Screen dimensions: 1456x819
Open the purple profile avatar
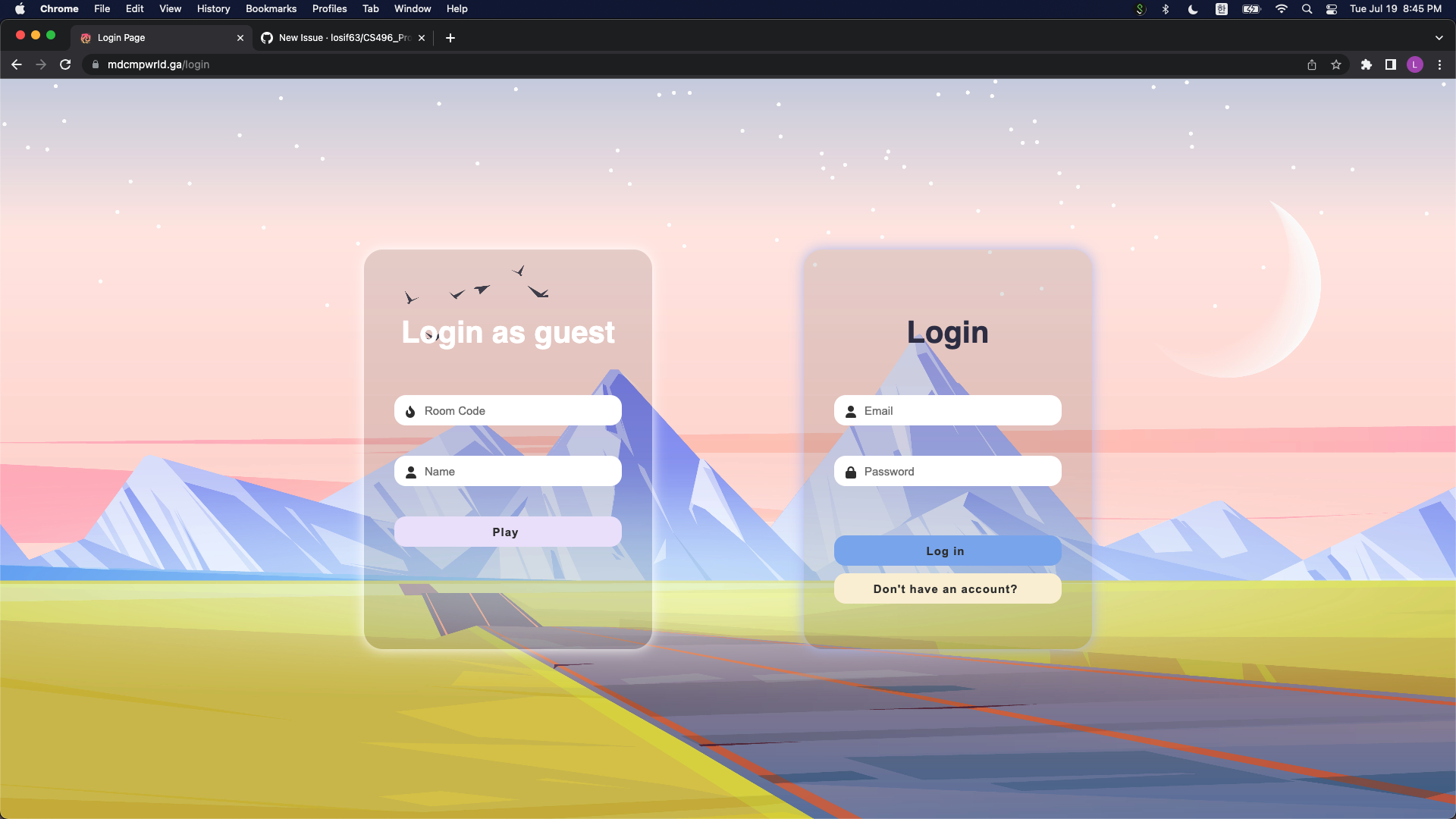(x=1415, y=64)
